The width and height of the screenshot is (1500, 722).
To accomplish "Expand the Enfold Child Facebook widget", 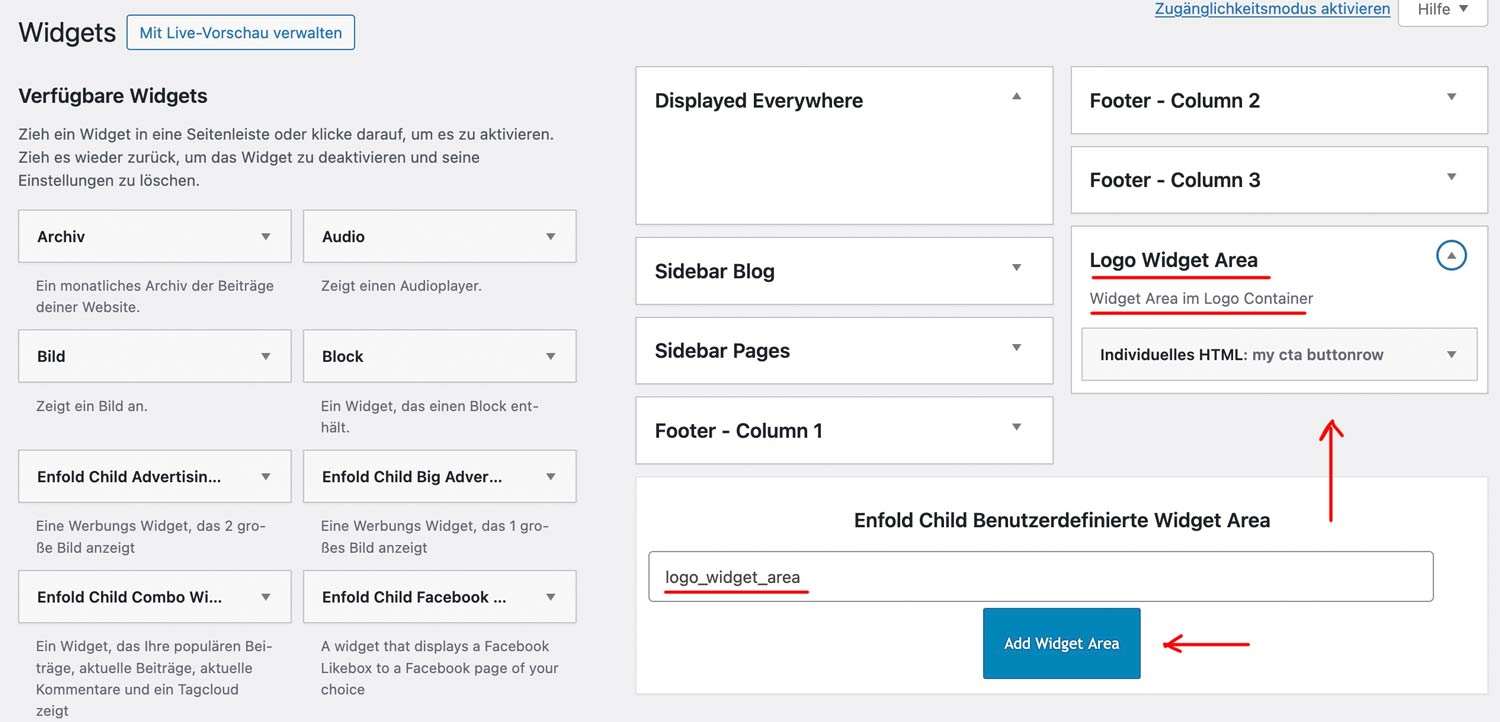I will pyautogui.click(x=551, y=597).
